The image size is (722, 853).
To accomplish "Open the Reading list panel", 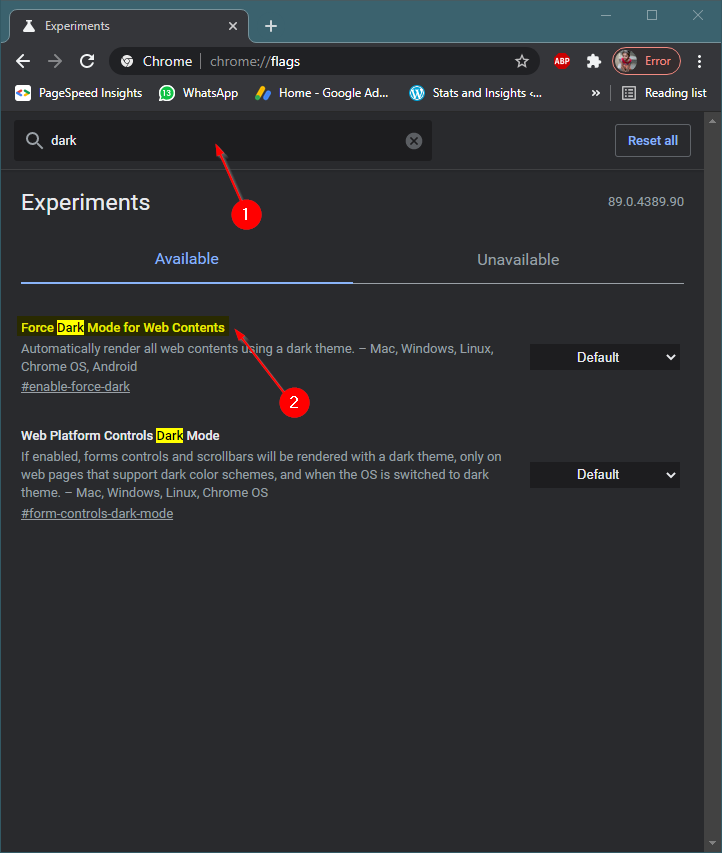I will [x=664, y=93].
